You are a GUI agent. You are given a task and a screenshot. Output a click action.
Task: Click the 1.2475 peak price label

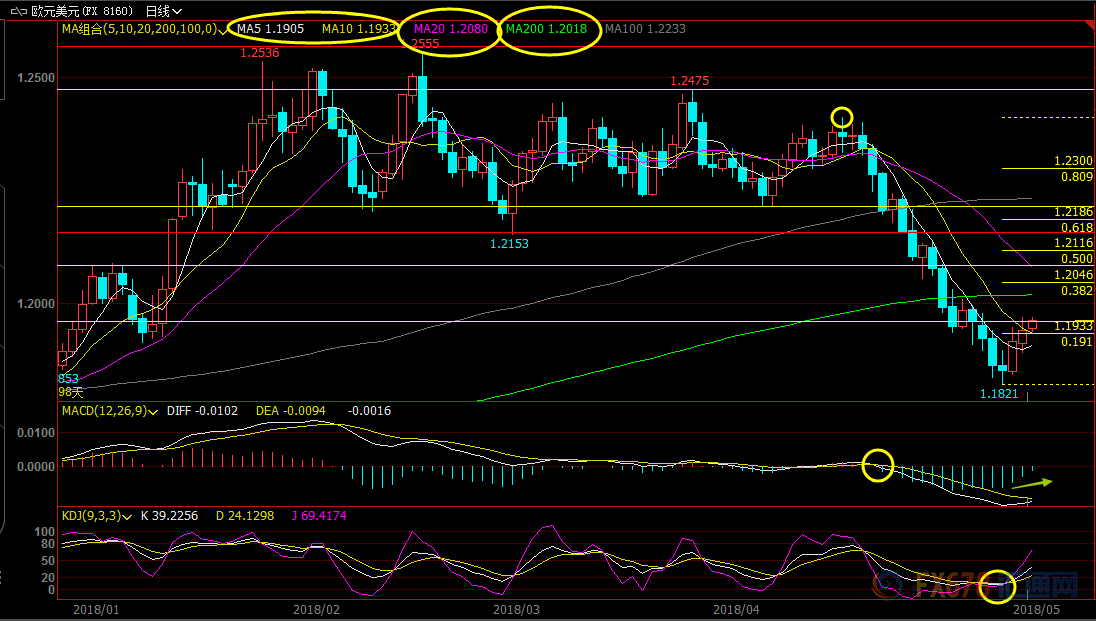click(690, 81)
